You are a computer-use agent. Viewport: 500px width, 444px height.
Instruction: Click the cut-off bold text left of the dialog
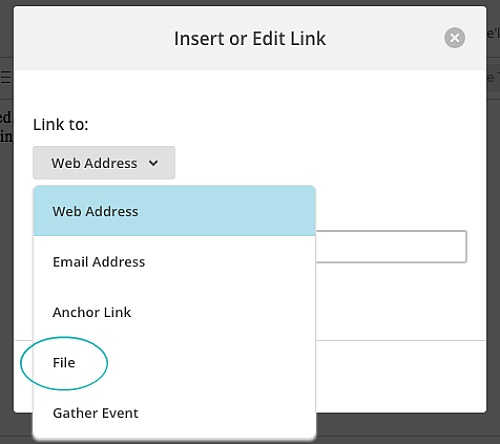(6, 127)
